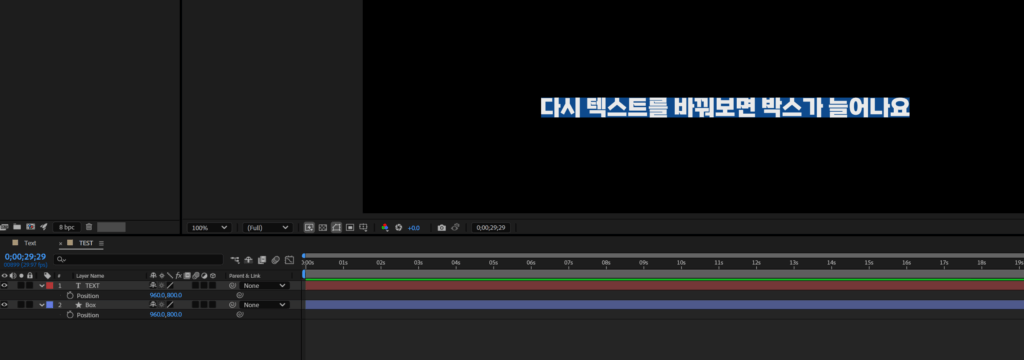
Task: Toggle solo box on TEXT layer
Action: tap(21, 286)
